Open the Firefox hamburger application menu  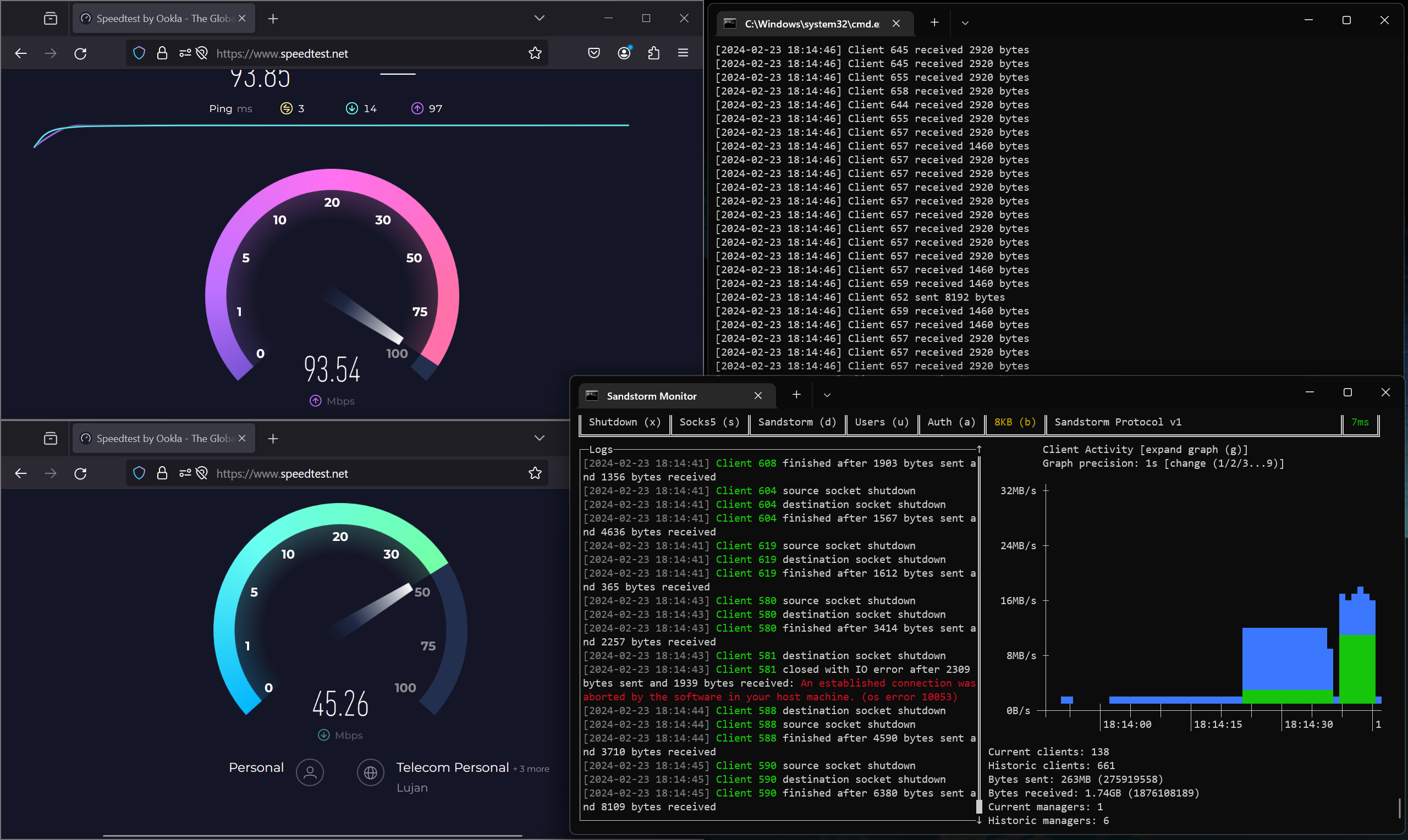683,53
